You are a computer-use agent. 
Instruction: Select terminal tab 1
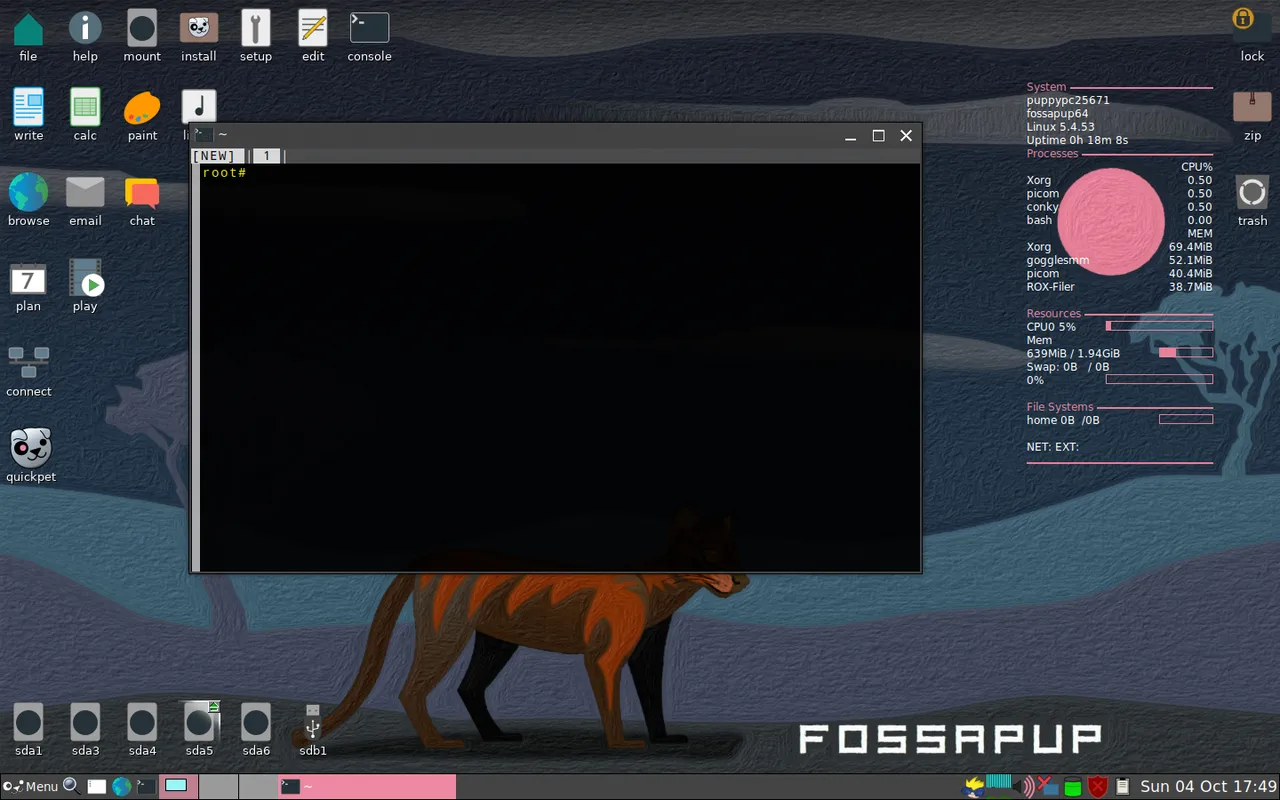[x=267, y=156]
